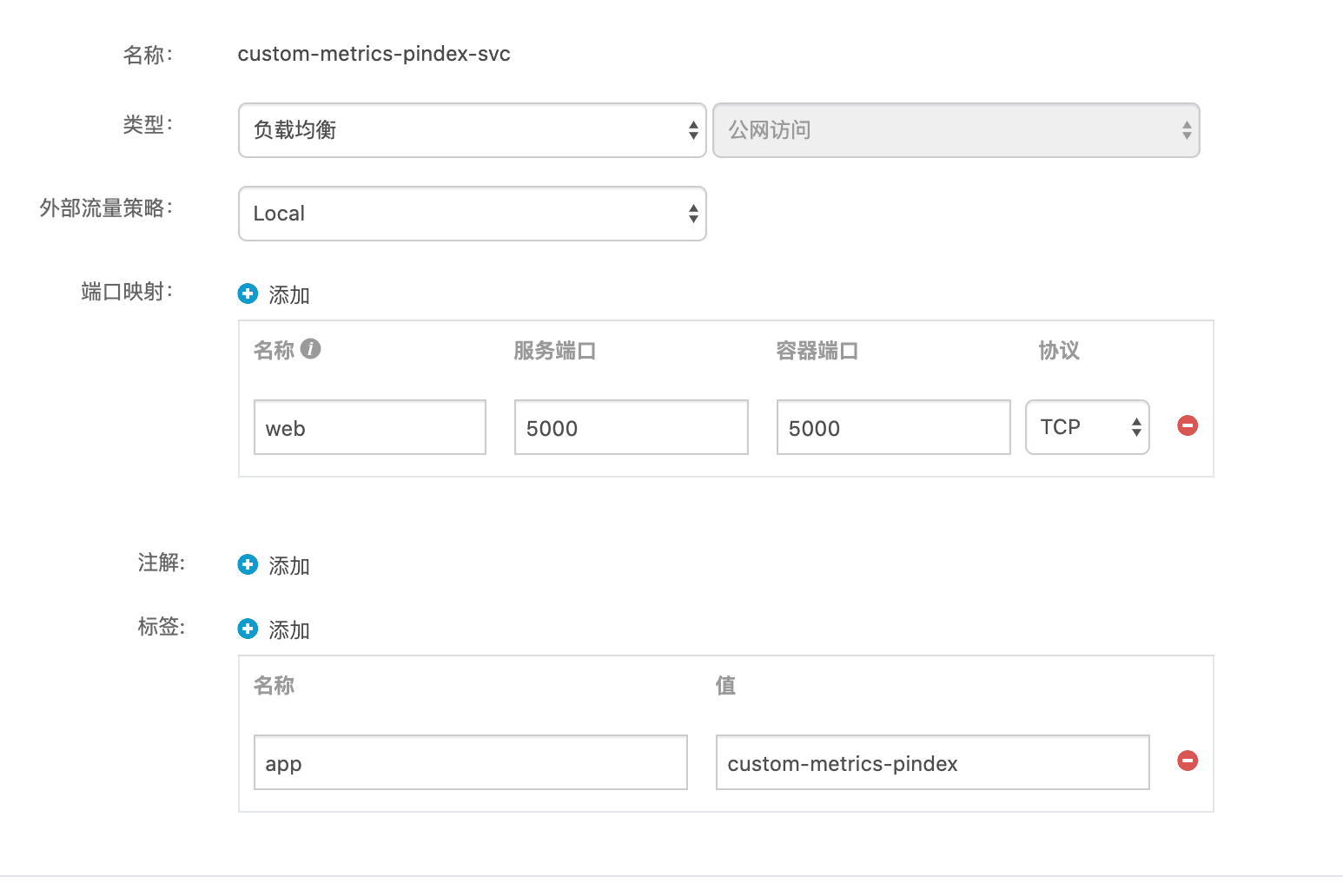1343x896 pixels.
Task: Delete the app label row using red minus icon
Action: tap(1187, 761)
